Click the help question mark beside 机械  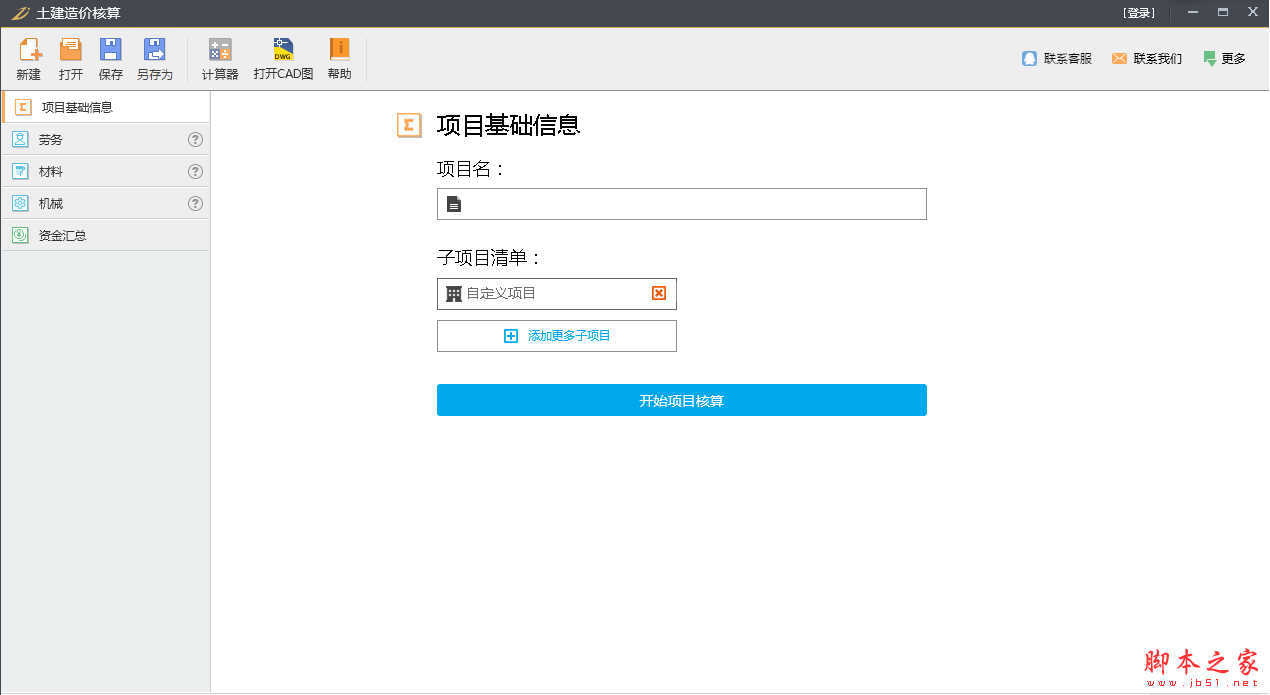(x=195, y=204)
